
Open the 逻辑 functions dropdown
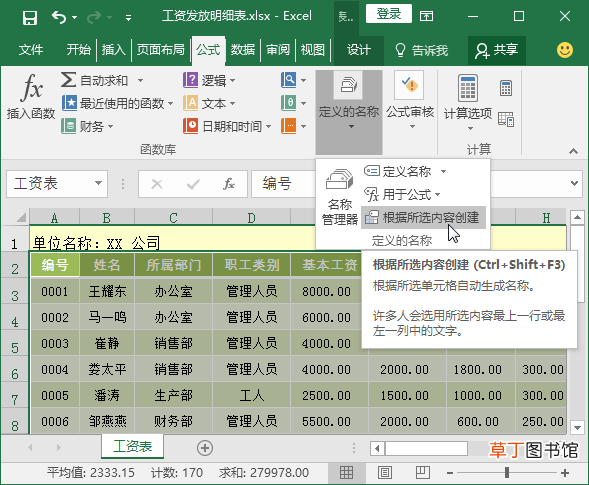(209, 80)
